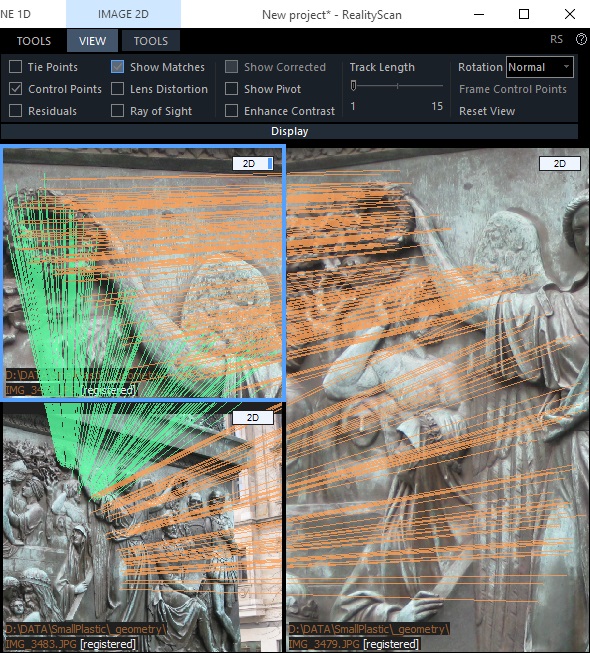This screenshot has height=653, width=590.
Task: Click the Track Length slider handle
Action: [353, 85]
